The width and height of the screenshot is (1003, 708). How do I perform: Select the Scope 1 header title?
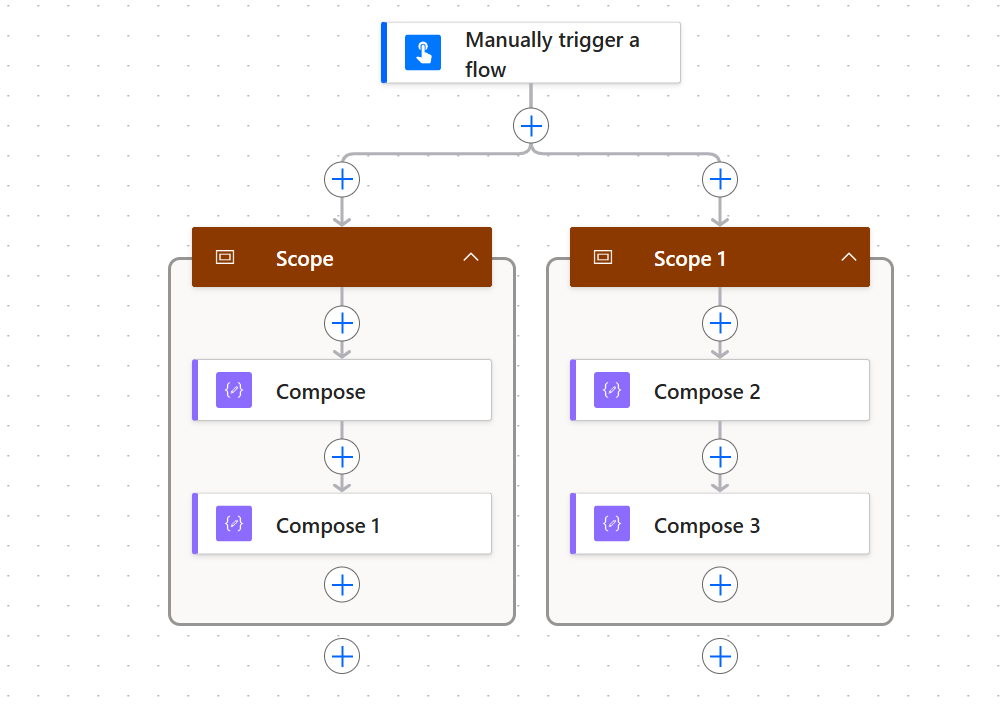coord(690,258)
